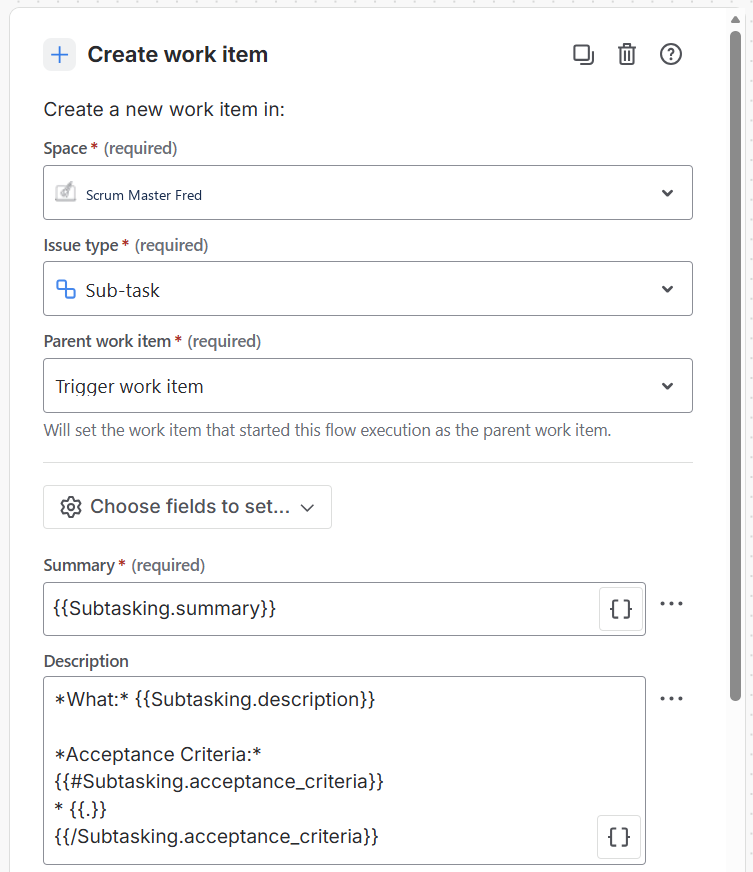Click the chevron arrow in the Issue type field
Screen dimensions: 753x872
tap(667, 289)
